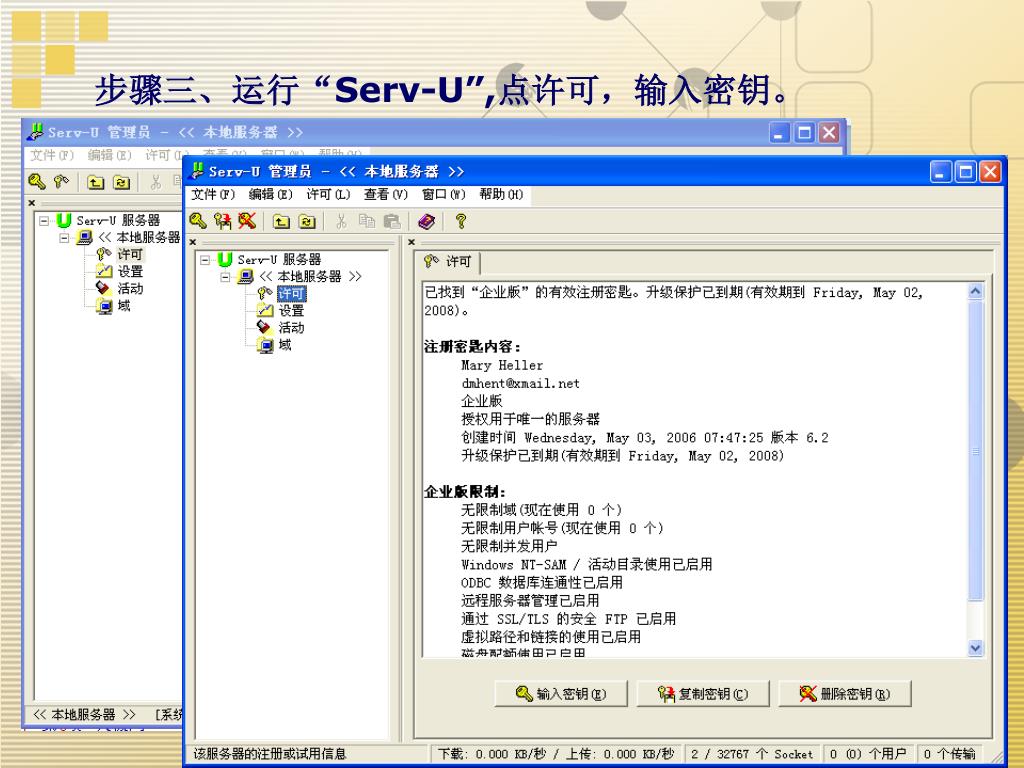Screen dimensions: 1024x768
Task: Click the 0 个传输 status bar cell
Action: 950,754
